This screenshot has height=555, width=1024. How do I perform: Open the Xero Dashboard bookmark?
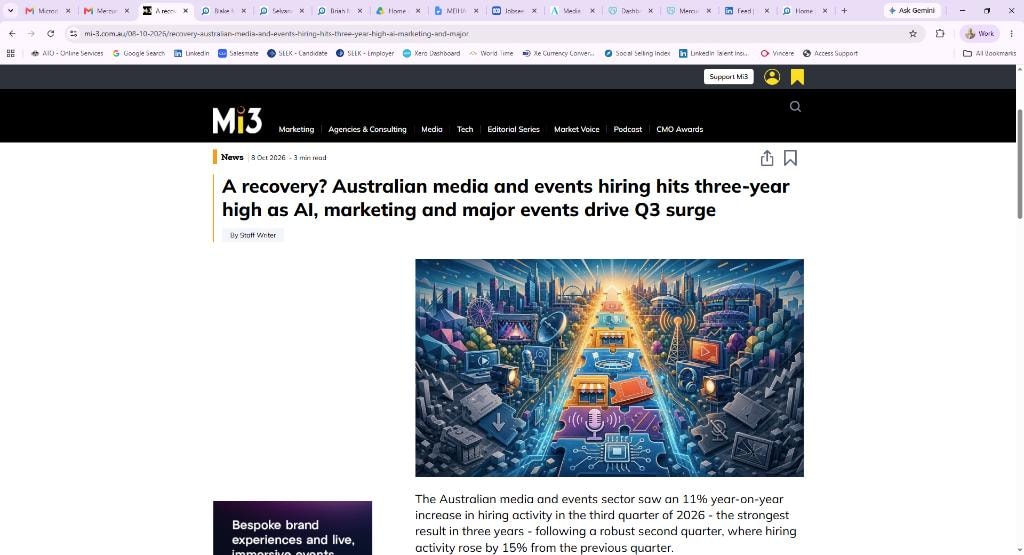point(432,54)
